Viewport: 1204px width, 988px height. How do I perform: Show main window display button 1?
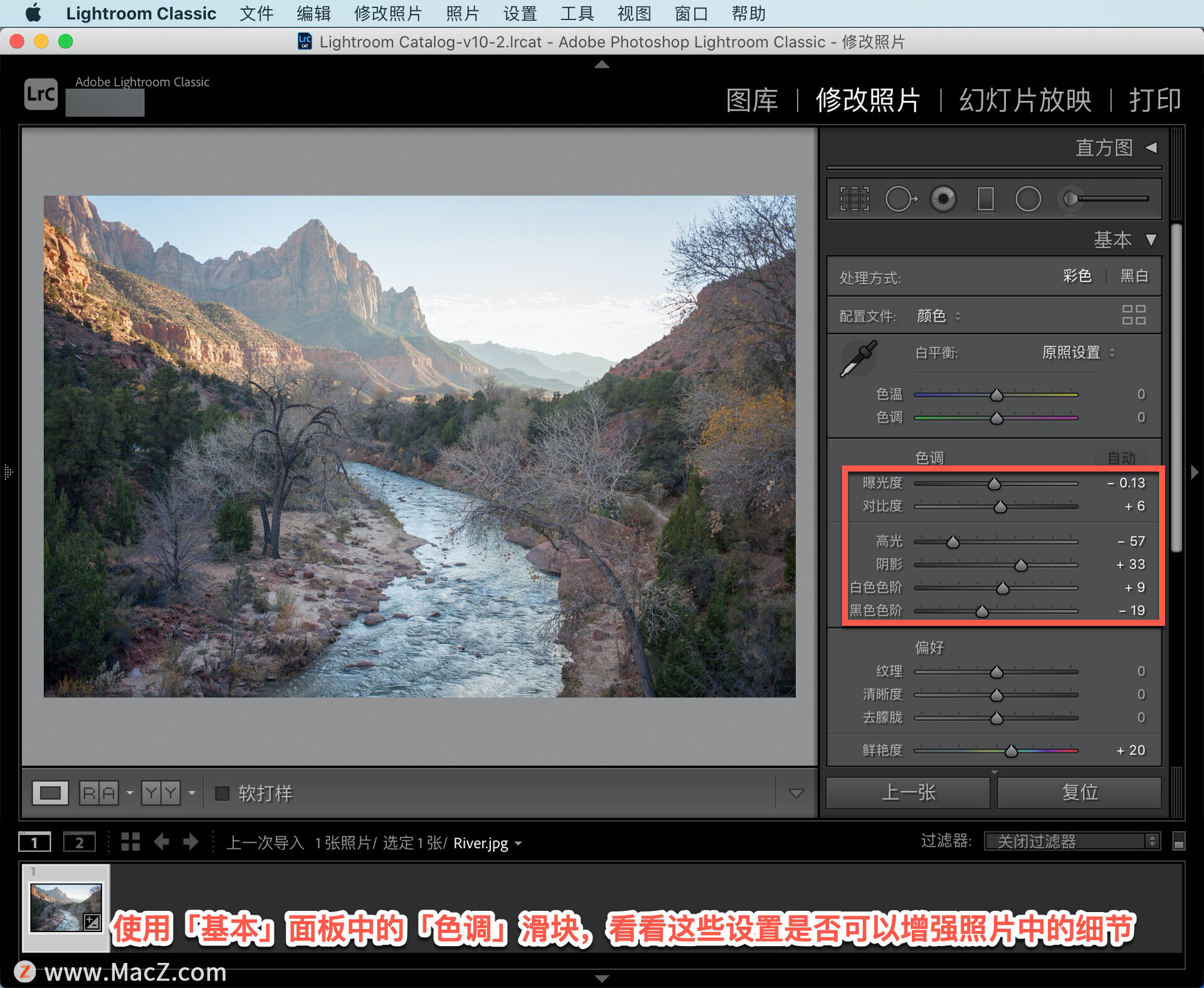tap(34, 842)
